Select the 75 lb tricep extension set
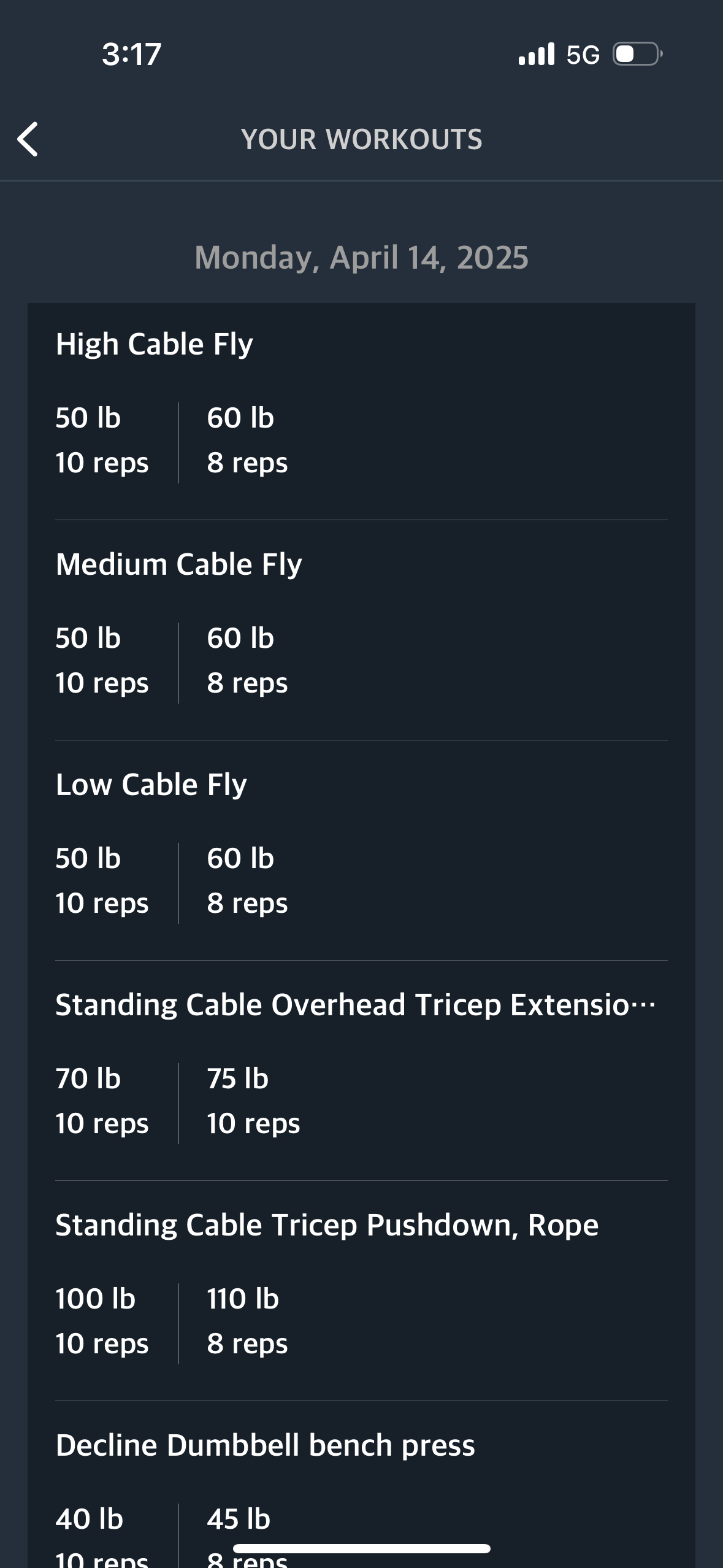This screenshot has height=1568, width=723. 253,1101
